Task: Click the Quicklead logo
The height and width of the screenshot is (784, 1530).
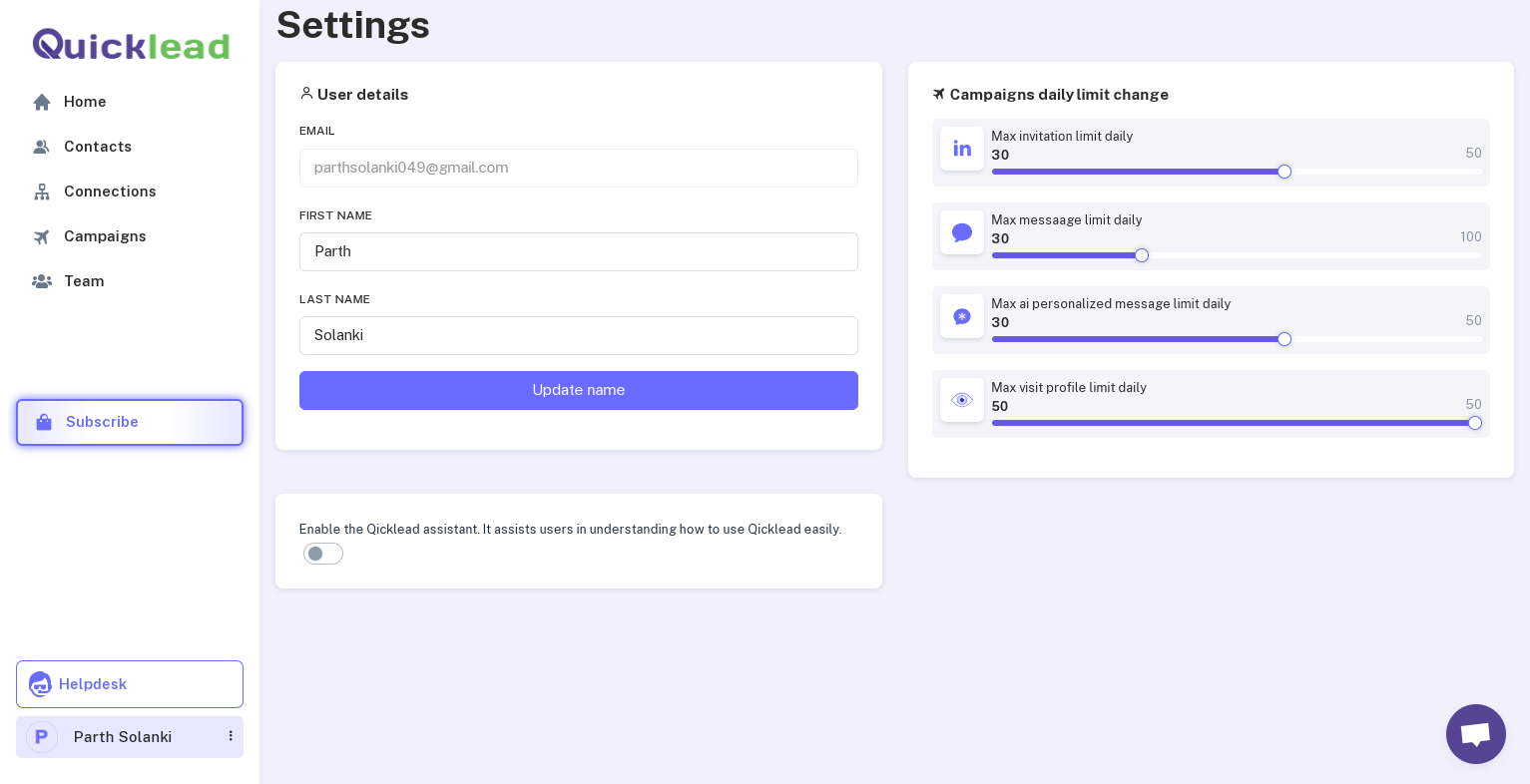Action: [131, 45]
